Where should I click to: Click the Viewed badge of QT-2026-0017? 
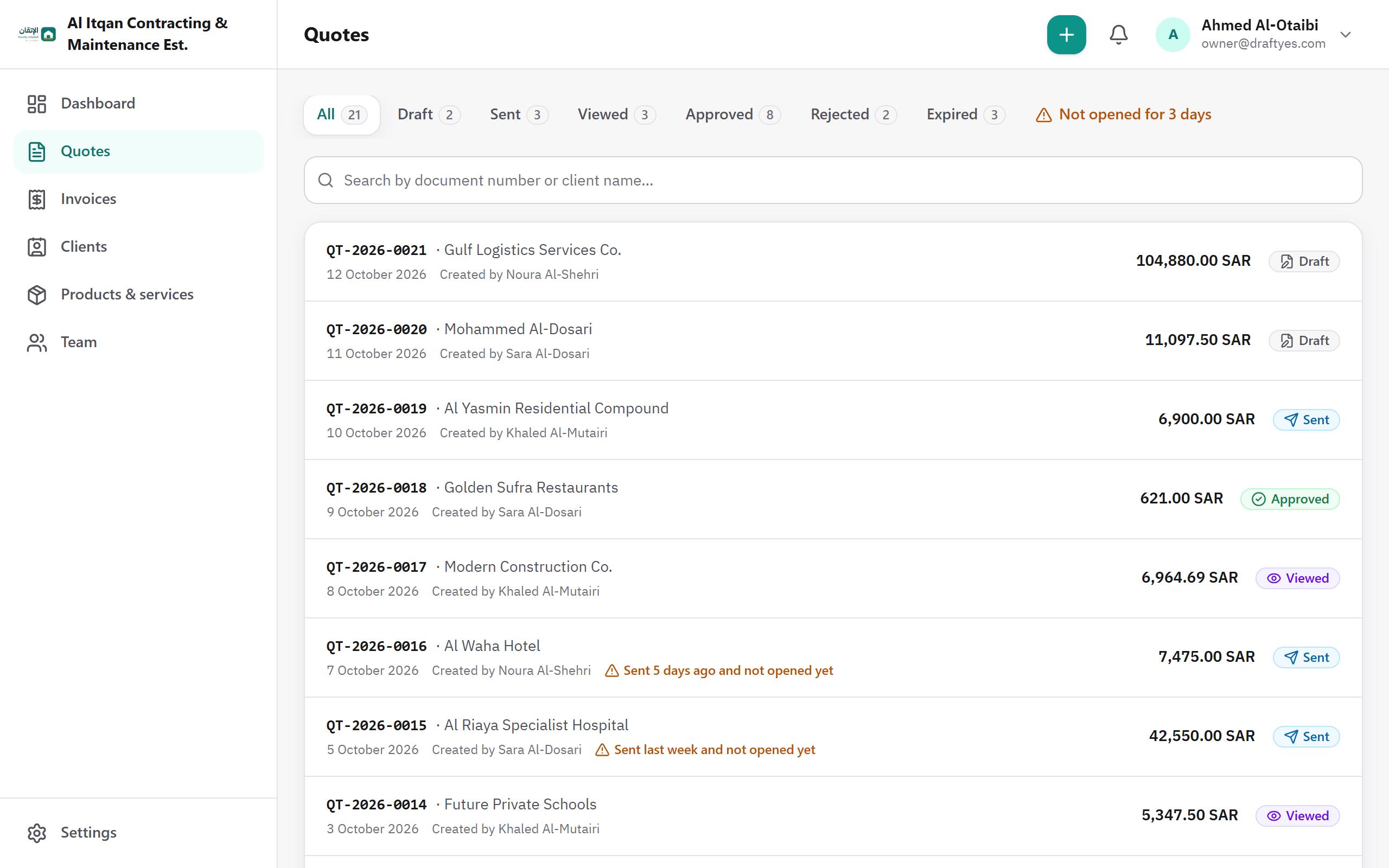[1298, 578]
